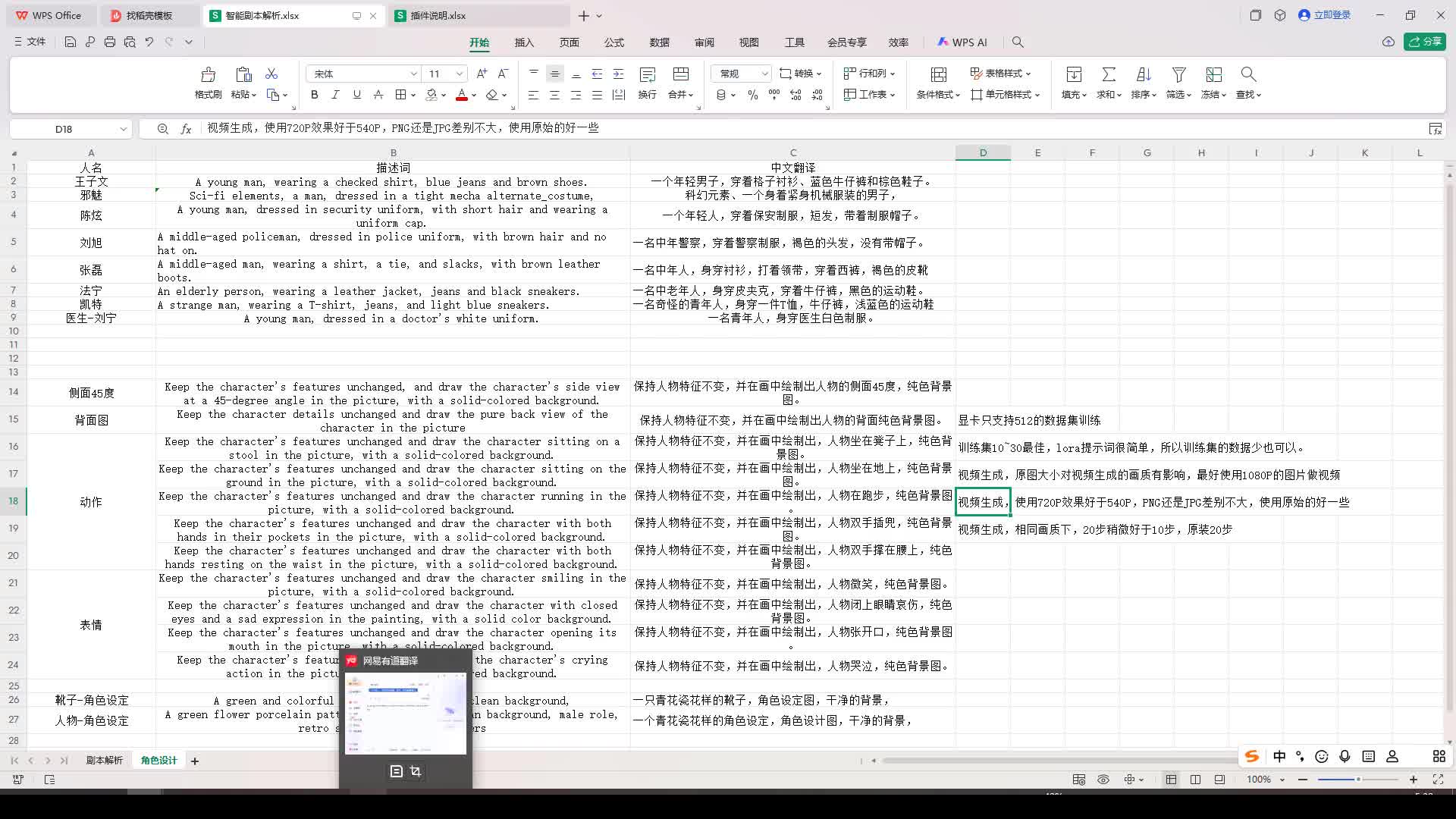Click the Cut scissors icon
This screenshot has width=1456, height=819.
(271, 74)
